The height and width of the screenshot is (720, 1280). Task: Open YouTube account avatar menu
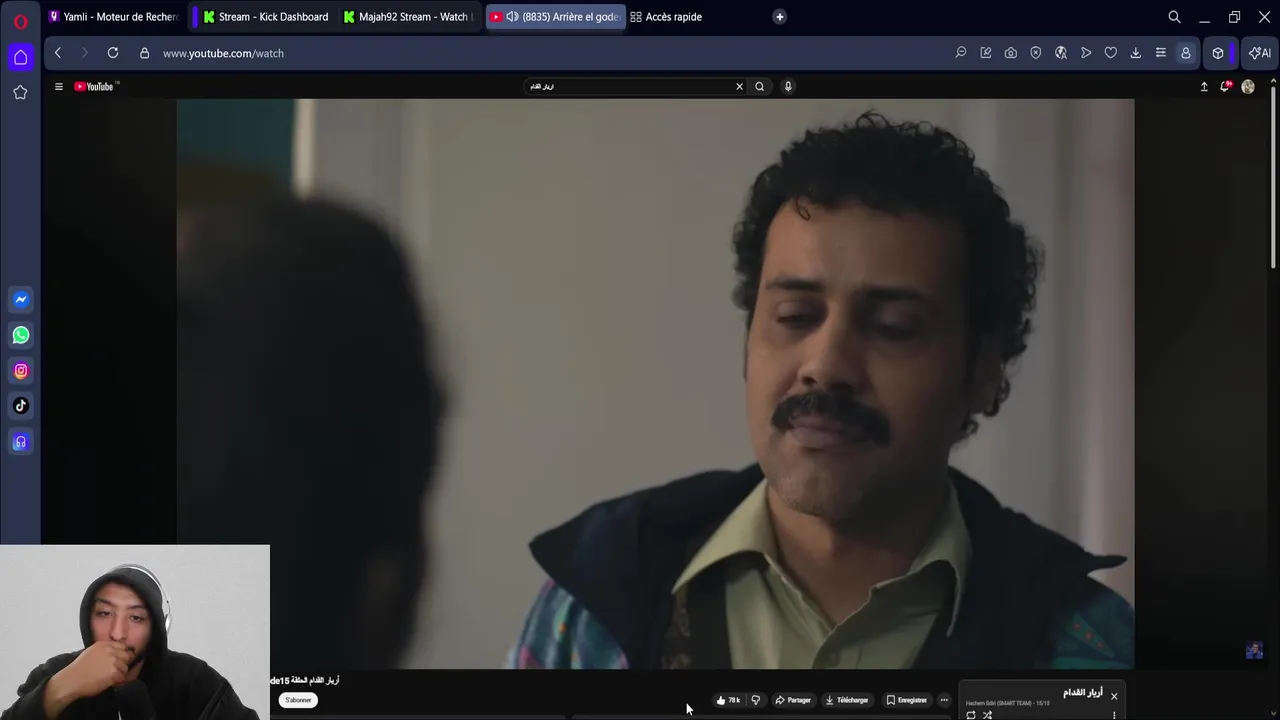click(x=1248, y=87)
